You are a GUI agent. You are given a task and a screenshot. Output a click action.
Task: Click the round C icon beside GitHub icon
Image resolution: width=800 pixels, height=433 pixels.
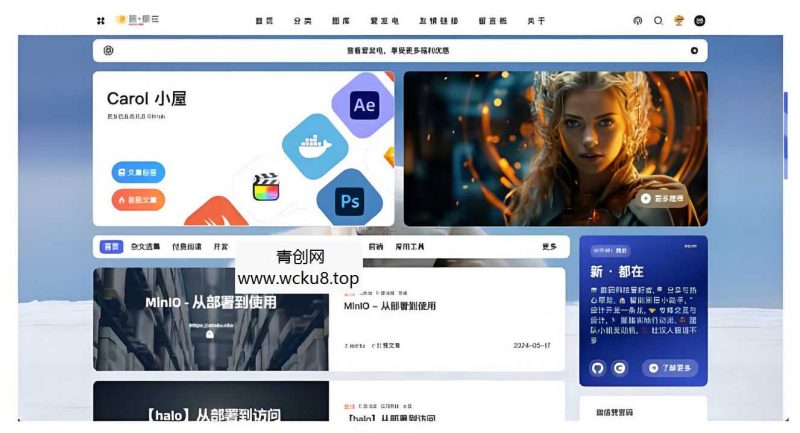[619, 368]
